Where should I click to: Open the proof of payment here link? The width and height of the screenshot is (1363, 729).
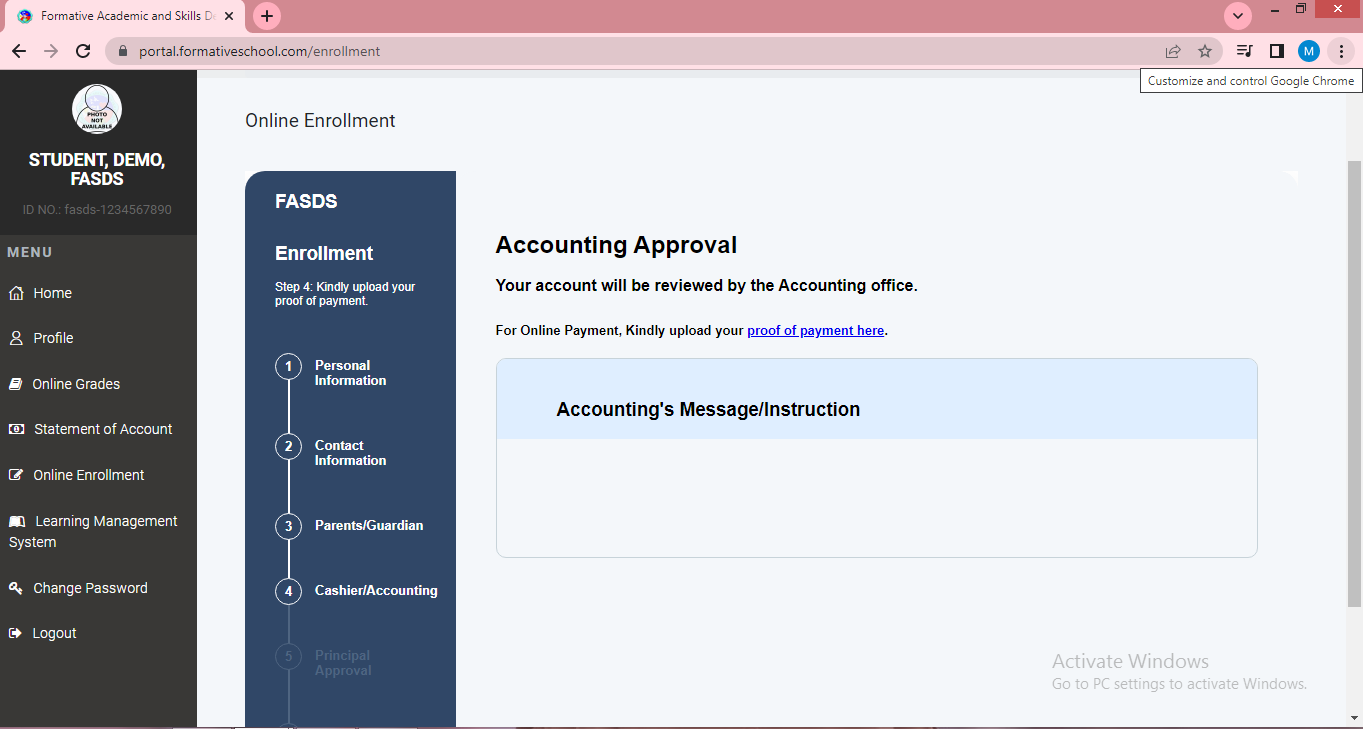coord(815,330)
